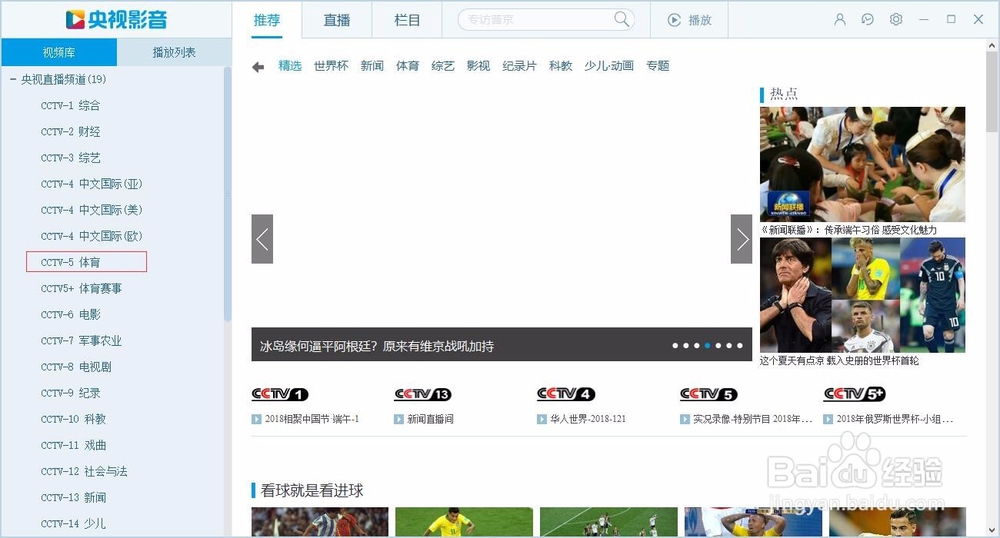The height and width of the screenshot is (538, 1000).
Task: Switch to the 栏目 tab
Action: (x=407, y=20)
